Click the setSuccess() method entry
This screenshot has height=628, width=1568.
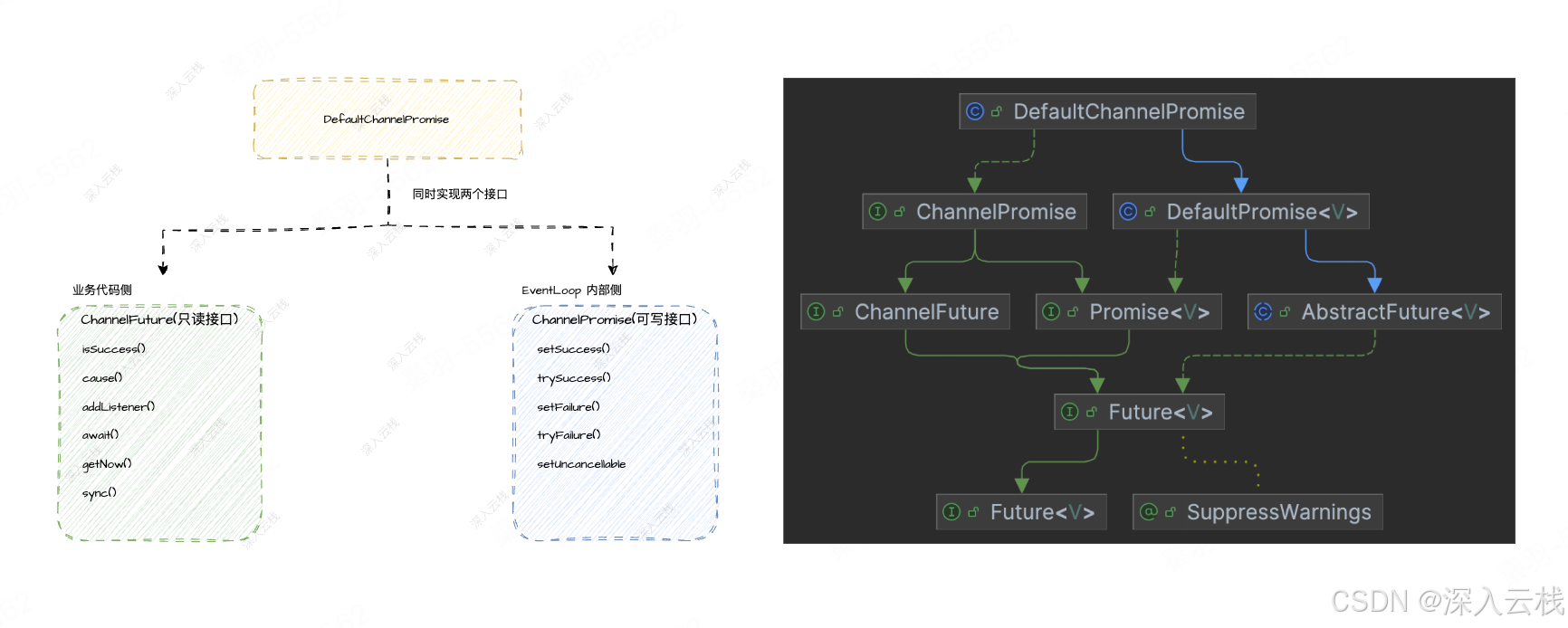coord(574,349)
